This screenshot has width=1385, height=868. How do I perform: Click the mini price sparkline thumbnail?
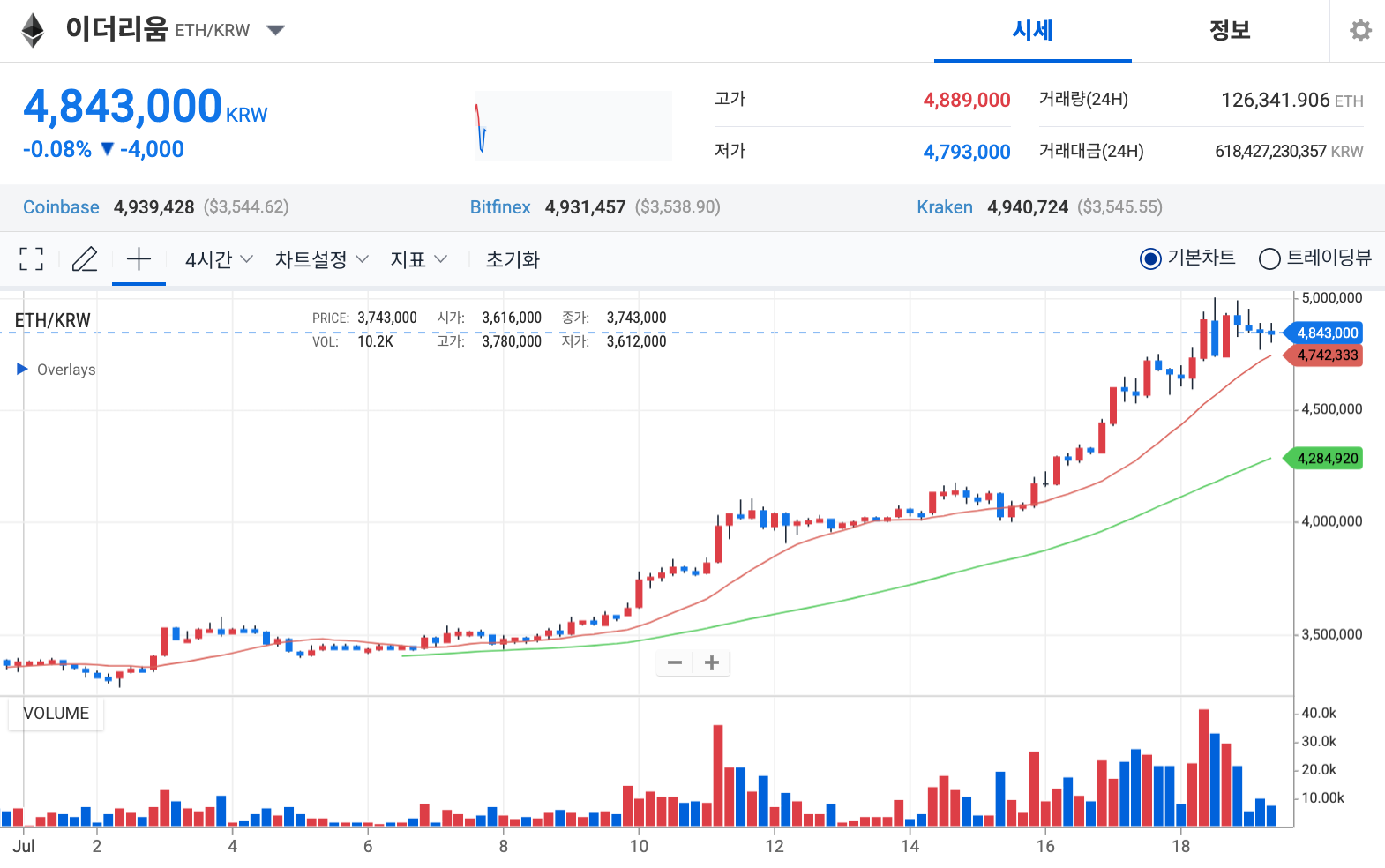tap(573, 125)
